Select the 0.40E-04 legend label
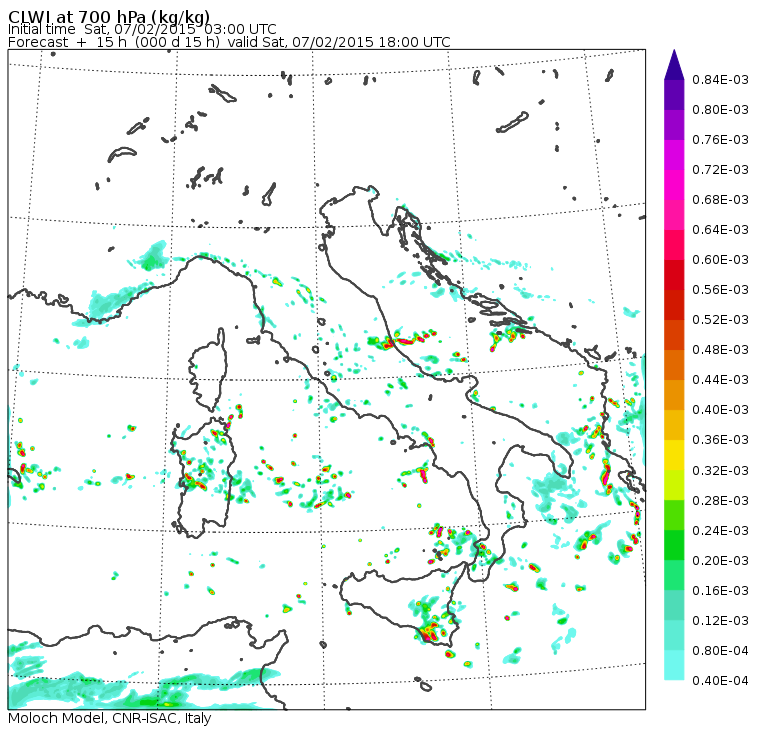The image size is (760, 731). click(x=720, y=681)
